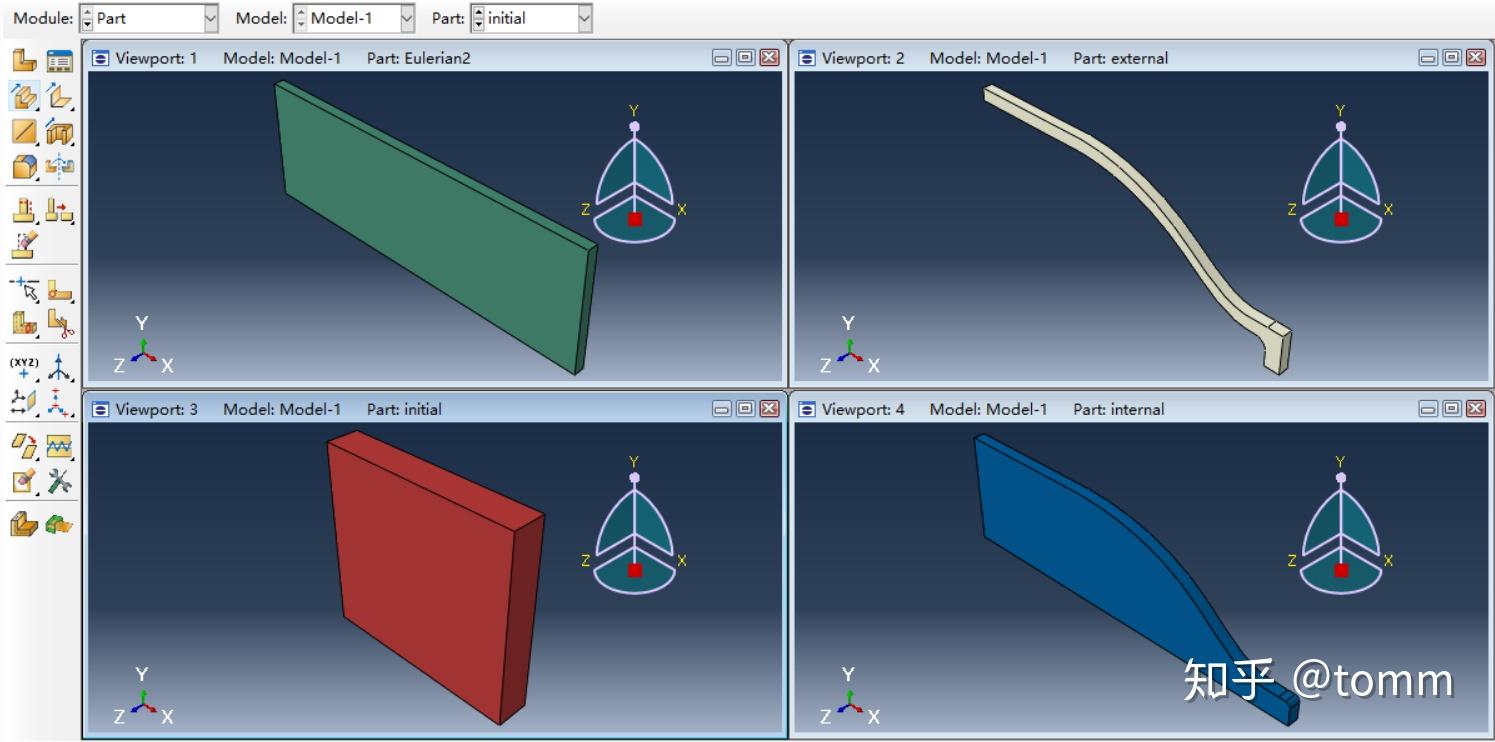Click the 'Viewport: 3' title text

(156, 409)
